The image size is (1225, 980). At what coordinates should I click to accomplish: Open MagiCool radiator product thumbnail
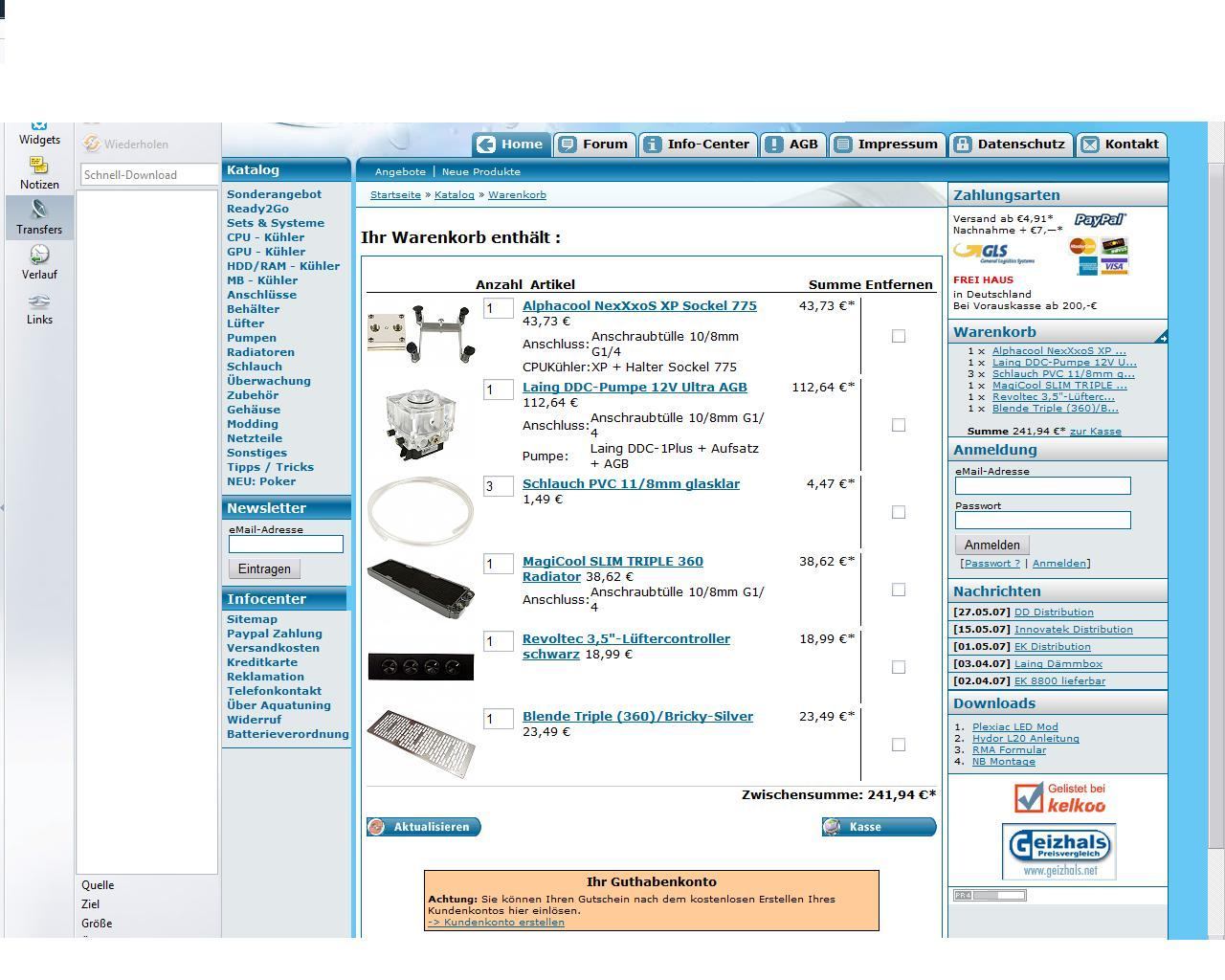[x=421, y=590]
